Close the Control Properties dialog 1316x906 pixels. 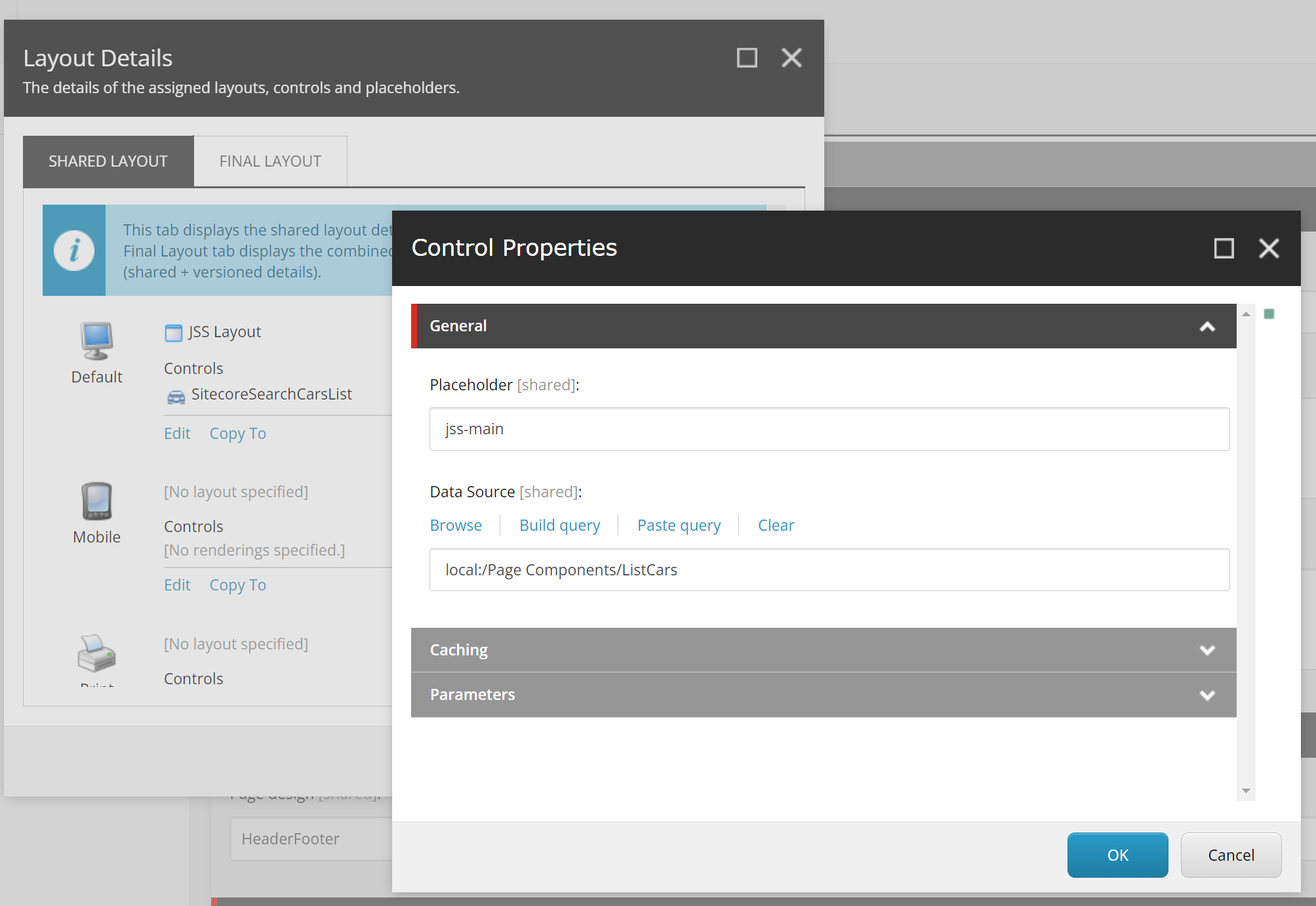pyautogui.click(x=1269, y=249)
